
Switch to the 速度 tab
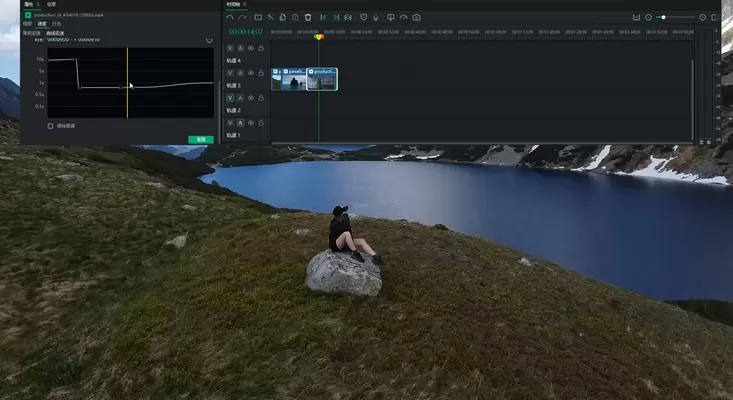[x=42, y=24]
